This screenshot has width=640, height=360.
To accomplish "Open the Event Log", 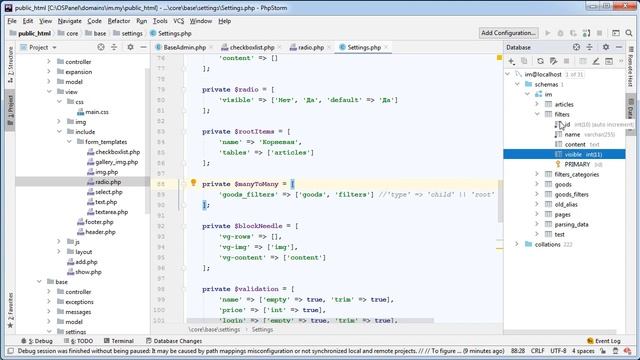I will (x=604, y=341).
